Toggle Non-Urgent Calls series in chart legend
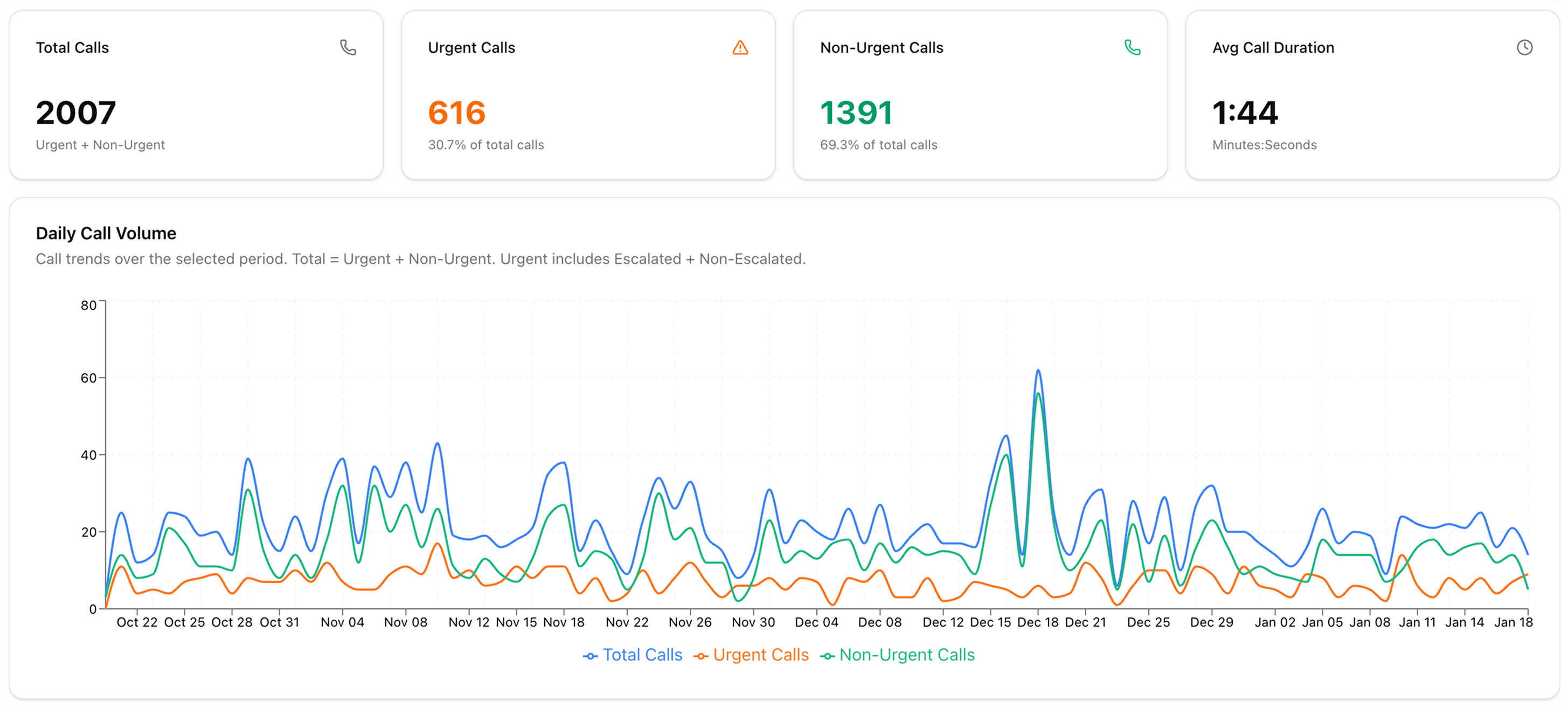Viewport: 1568px width, 708px height. (906, 655)
